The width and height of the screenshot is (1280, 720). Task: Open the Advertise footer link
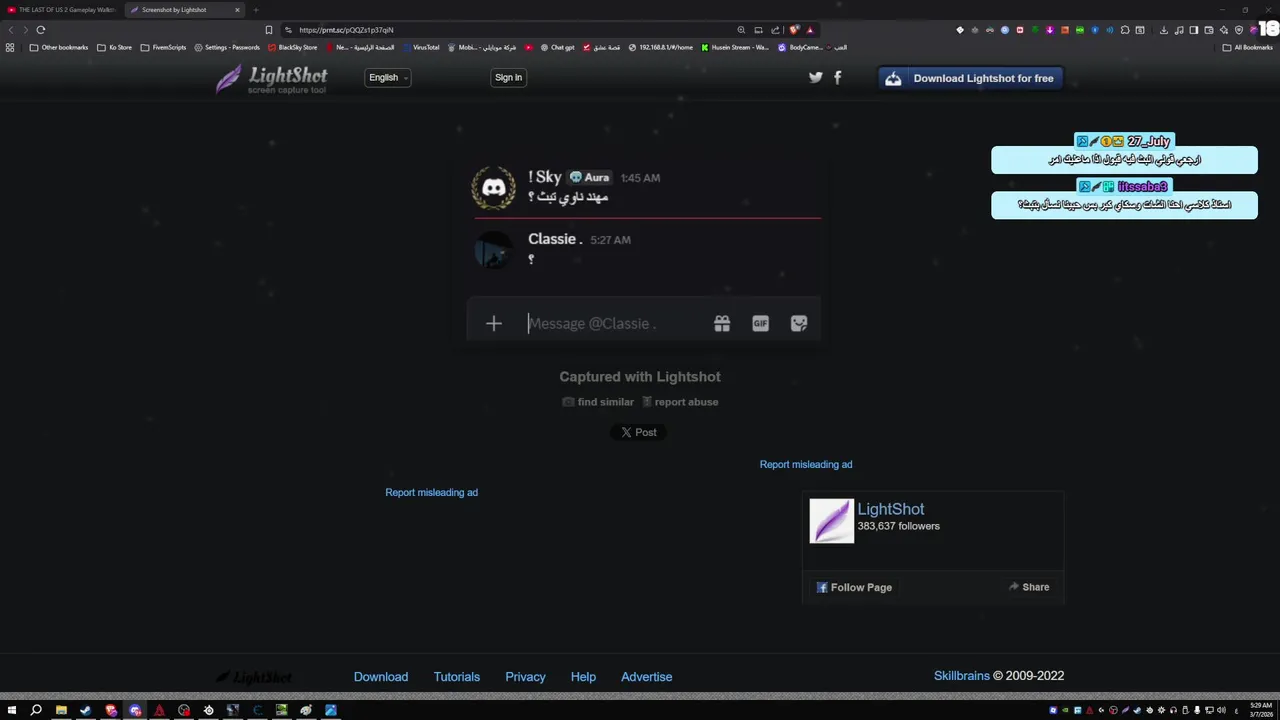tap(647, 677)
